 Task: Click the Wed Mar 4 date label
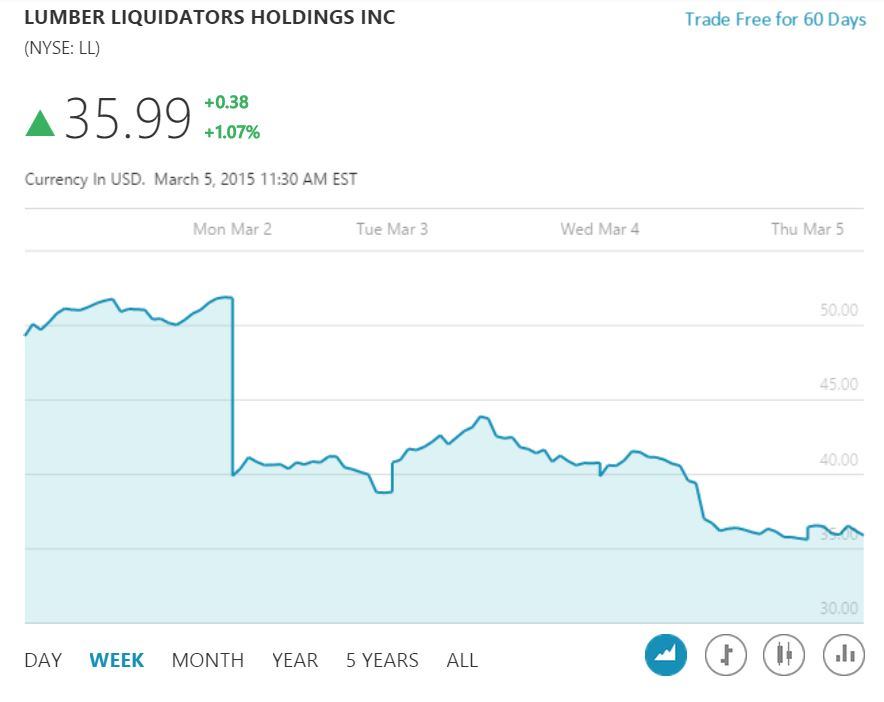click(x=600, y=229)
